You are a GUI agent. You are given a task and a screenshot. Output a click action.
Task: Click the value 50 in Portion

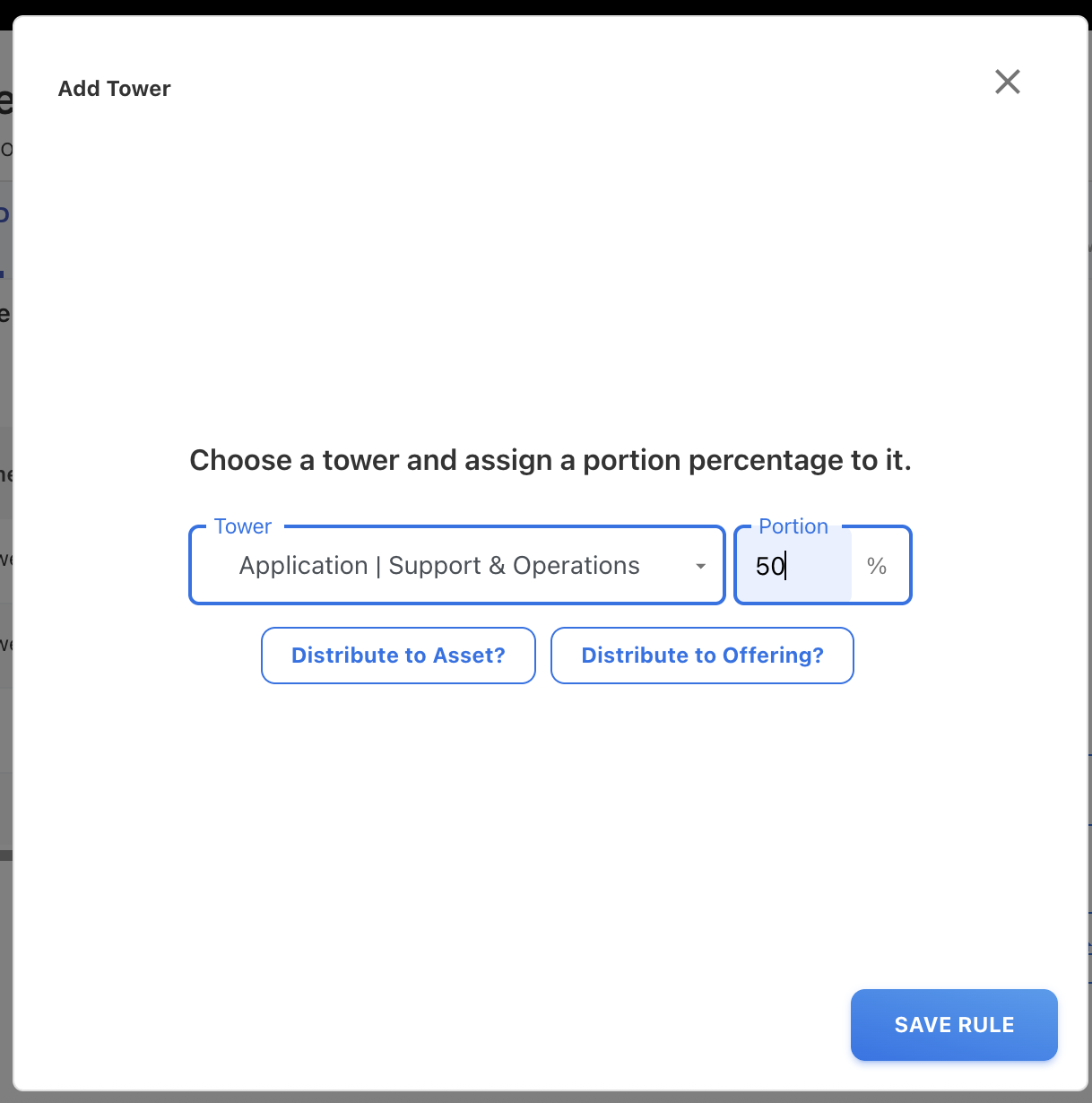click(x=769, y=566)
